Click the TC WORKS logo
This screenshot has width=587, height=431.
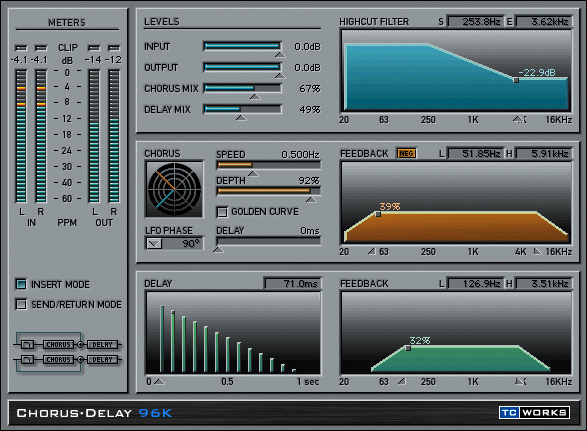point(534,412)
